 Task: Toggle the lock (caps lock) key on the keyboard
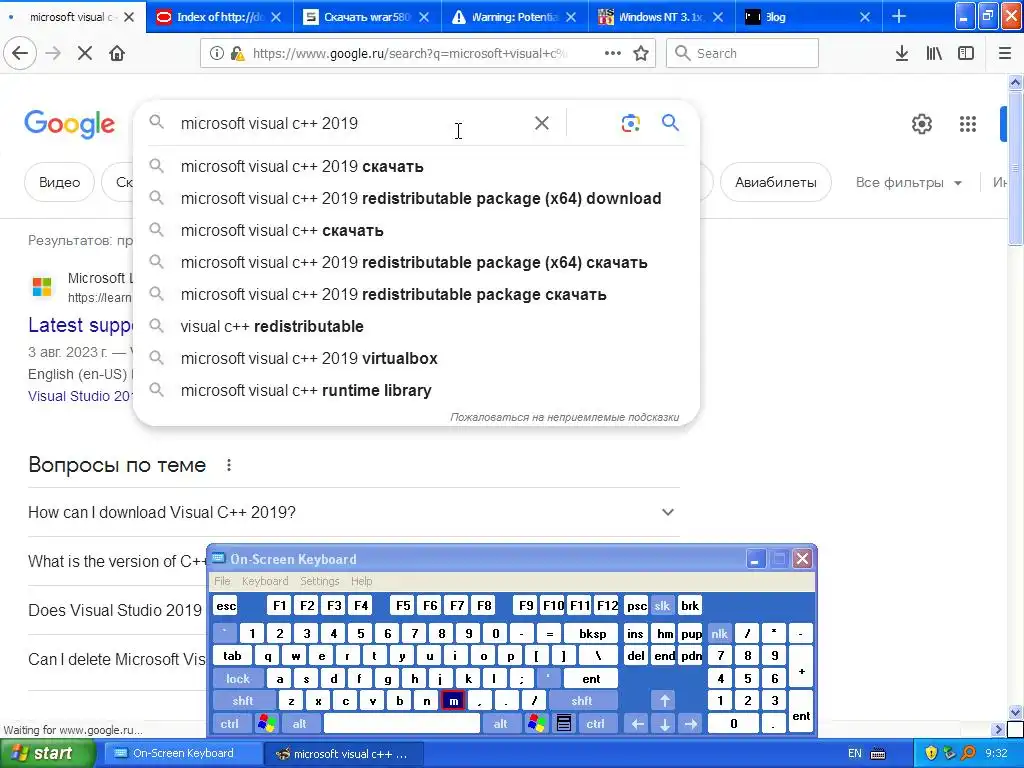point(238,679)
